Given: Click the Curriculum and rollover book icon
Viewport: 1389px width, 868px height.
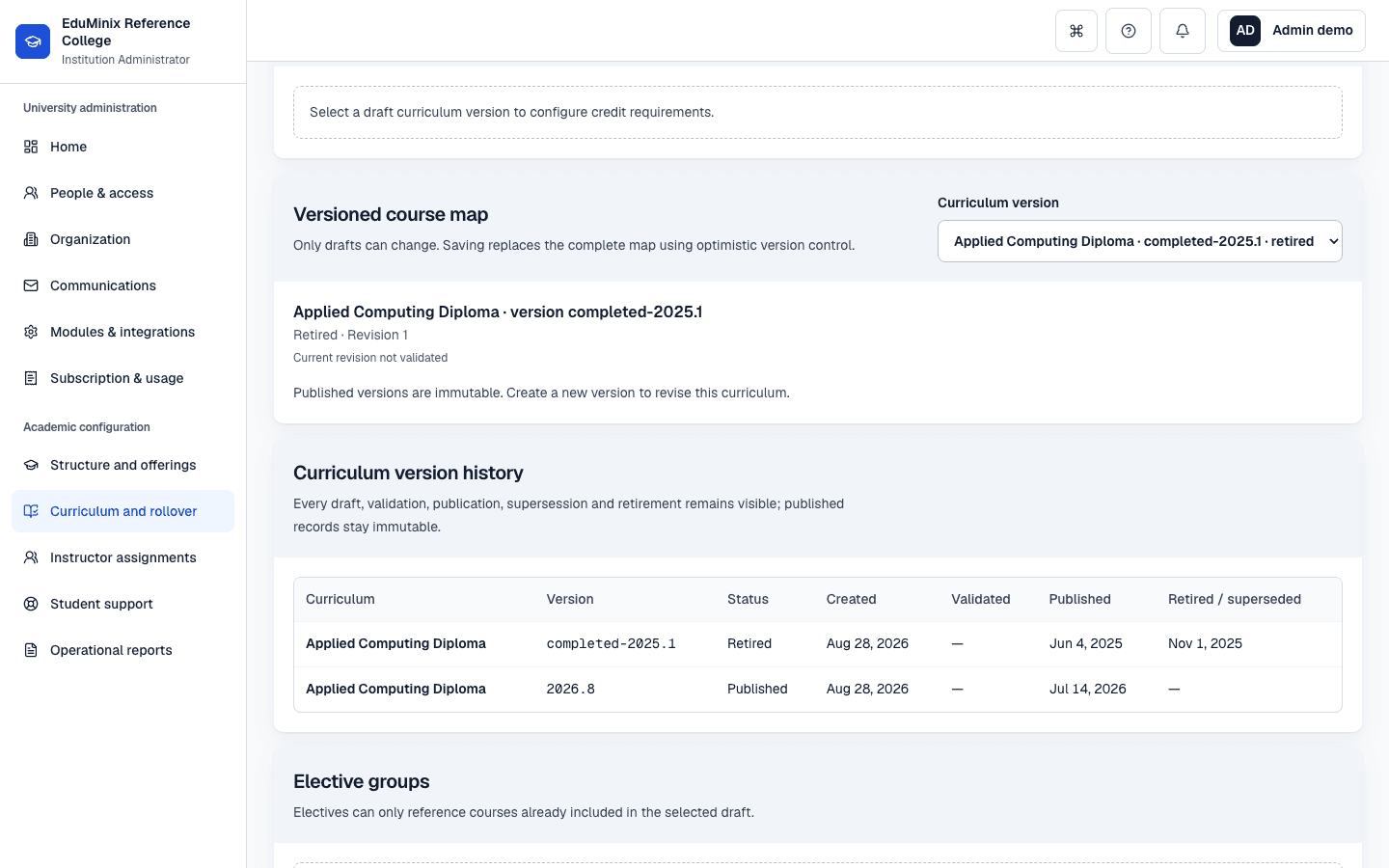Looking at the screenshot, I should click(31, 511).
